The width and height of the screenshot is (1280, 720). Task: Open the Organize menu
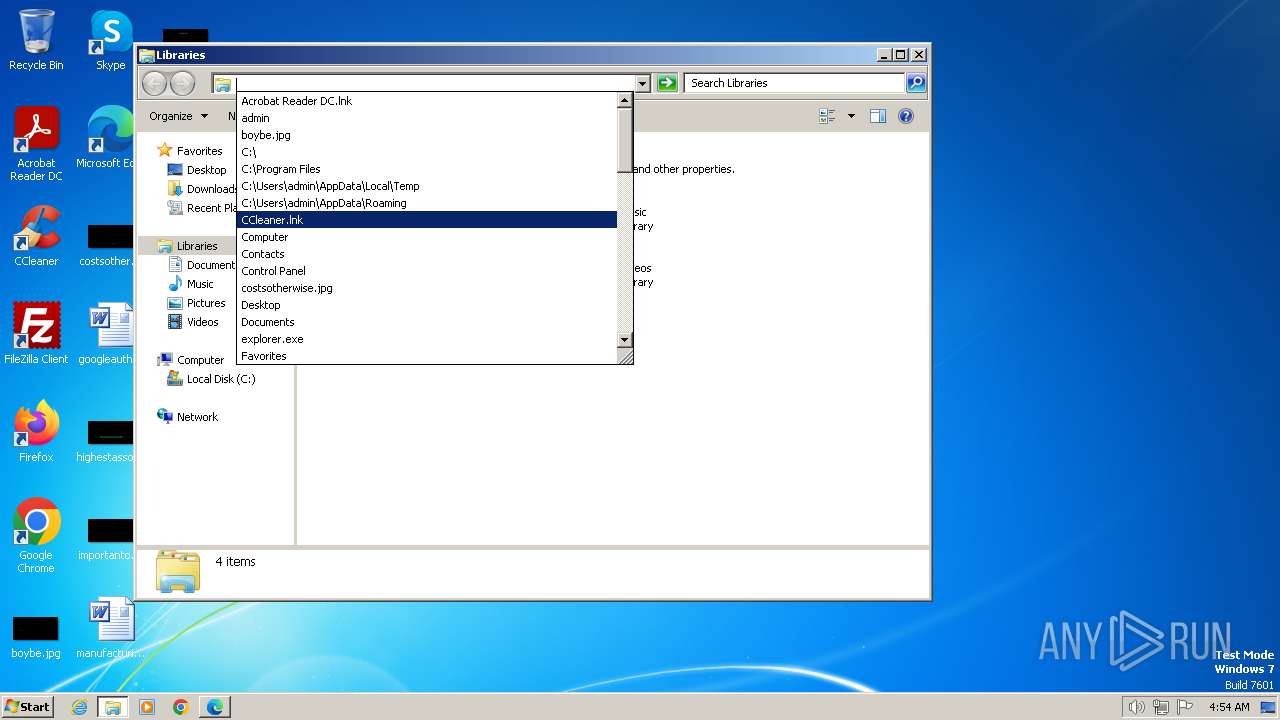178,116
